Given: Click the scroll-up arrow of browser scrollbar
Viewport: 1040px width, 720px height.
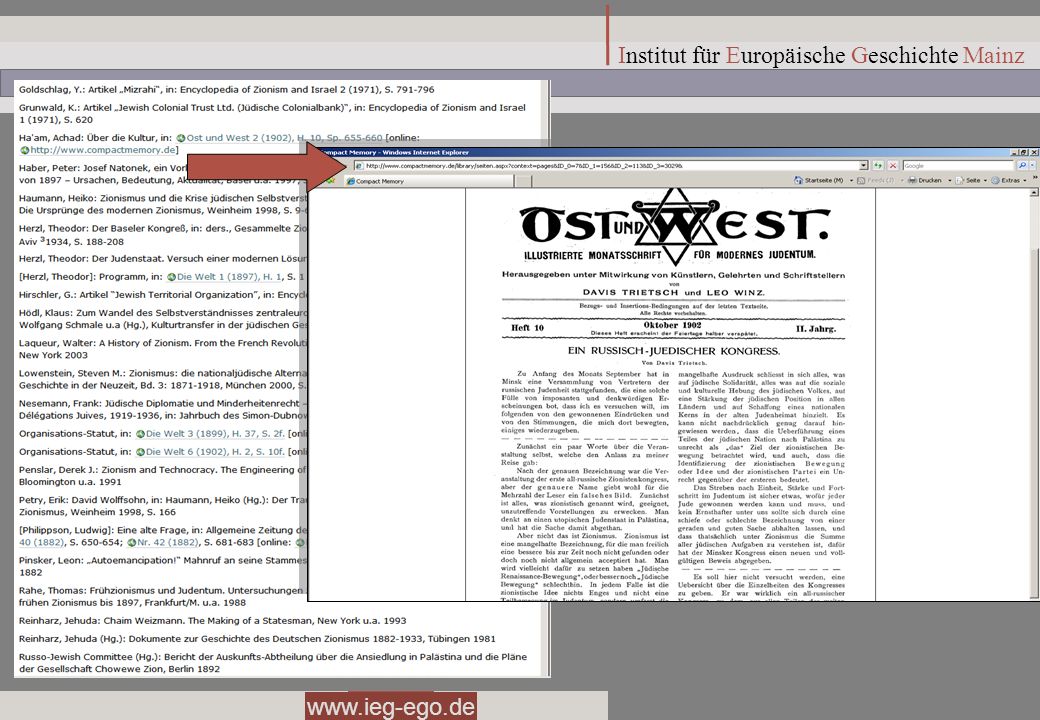Looking at the screenshot, I should coord(1033,192).
